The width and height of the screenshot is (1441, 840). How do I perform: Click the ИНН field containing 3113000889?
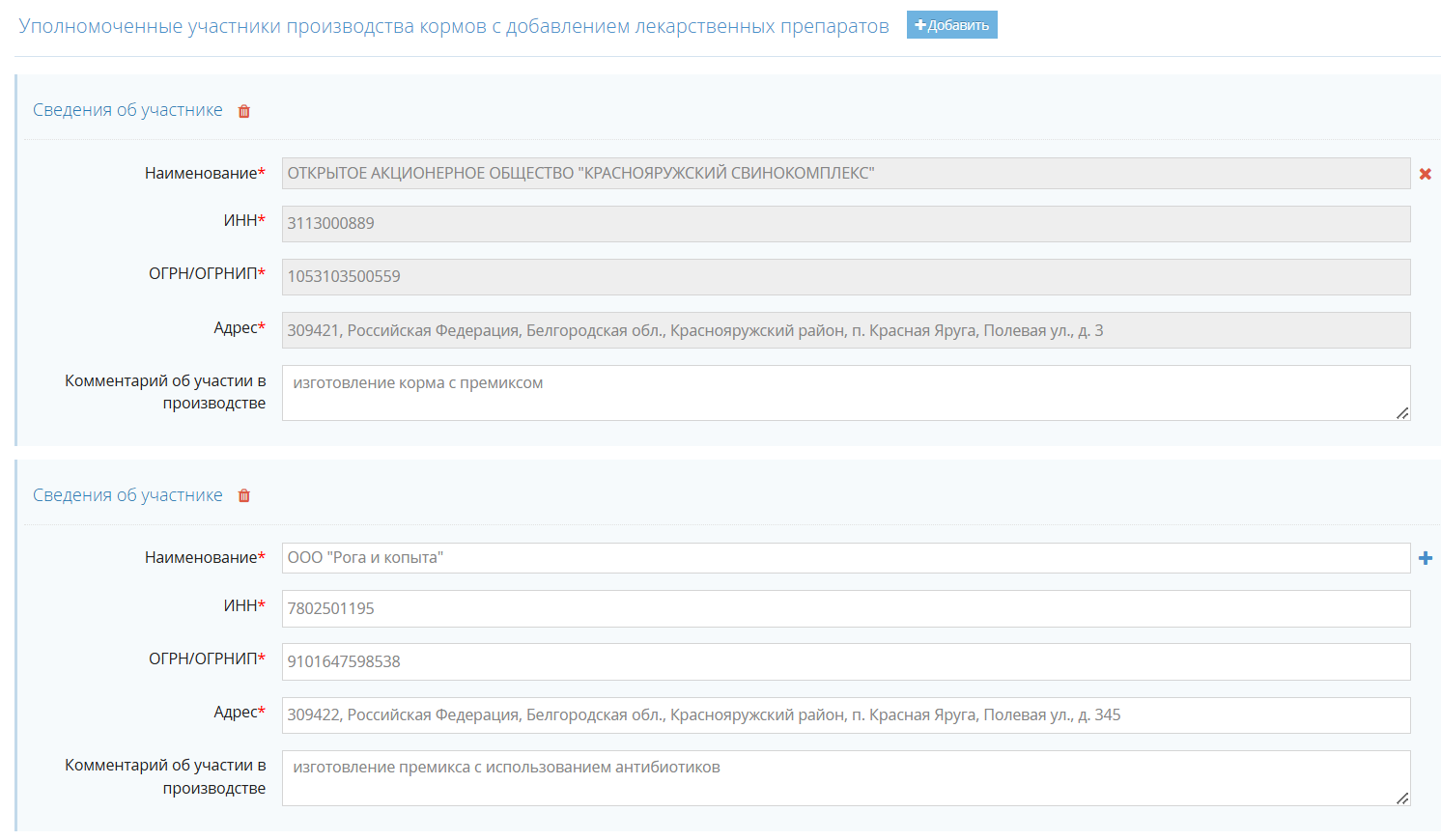coord(845,223)
